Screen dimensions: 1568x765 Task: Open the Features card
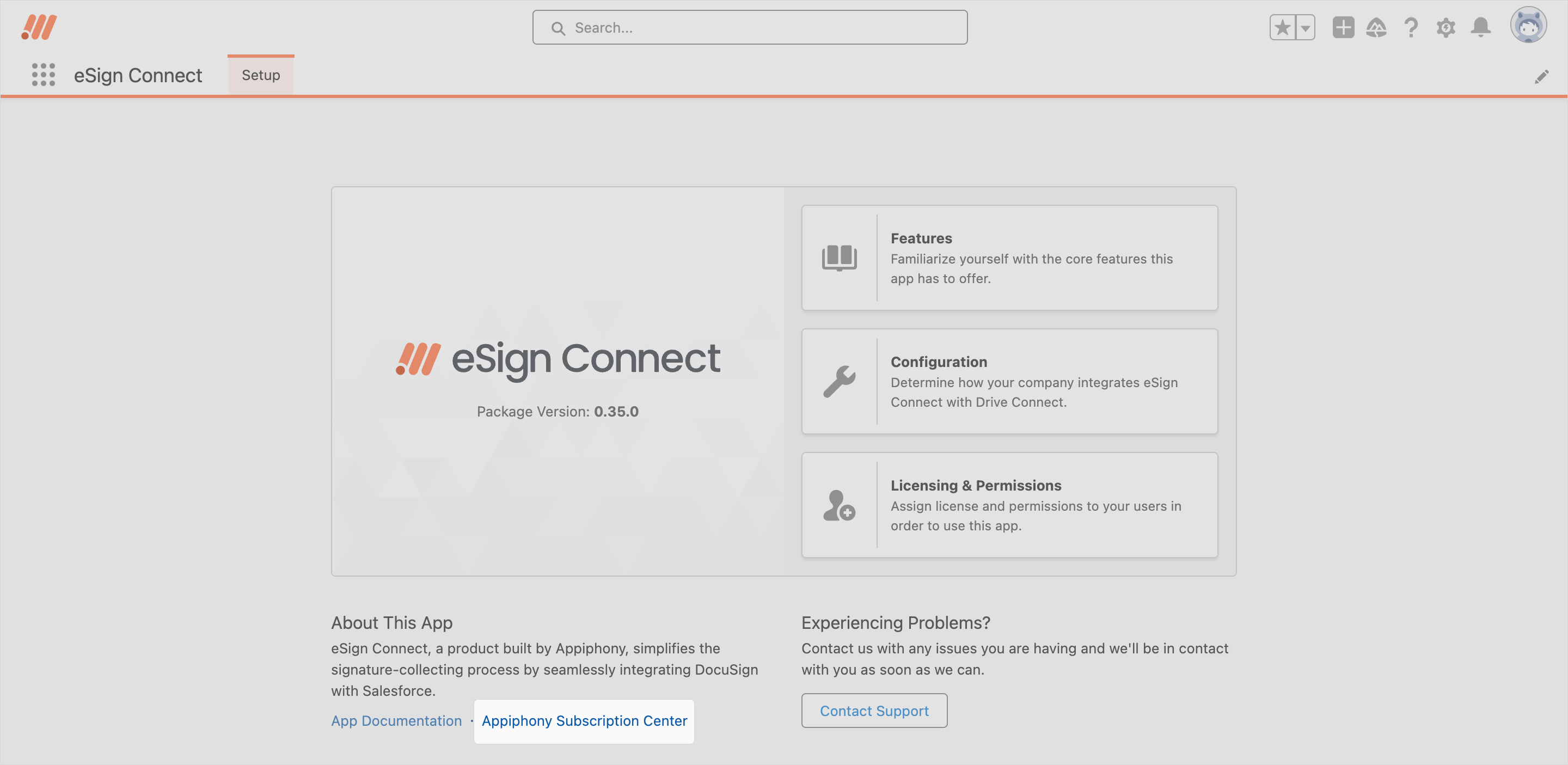click(x=1009, y=258)
